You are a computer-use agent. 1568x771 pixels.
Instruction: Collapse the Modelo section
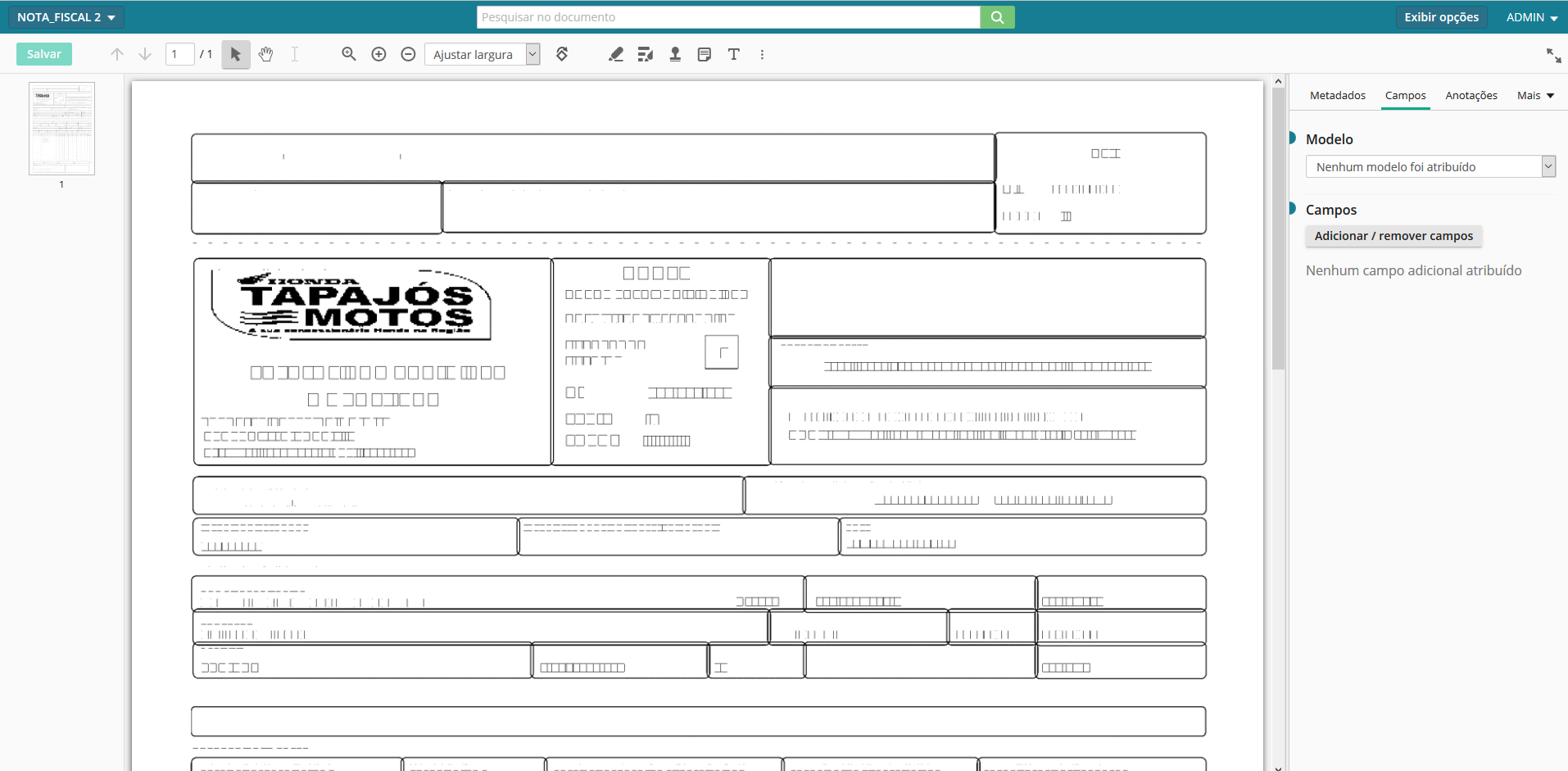pyautogui.click(x=1292, y=138)
